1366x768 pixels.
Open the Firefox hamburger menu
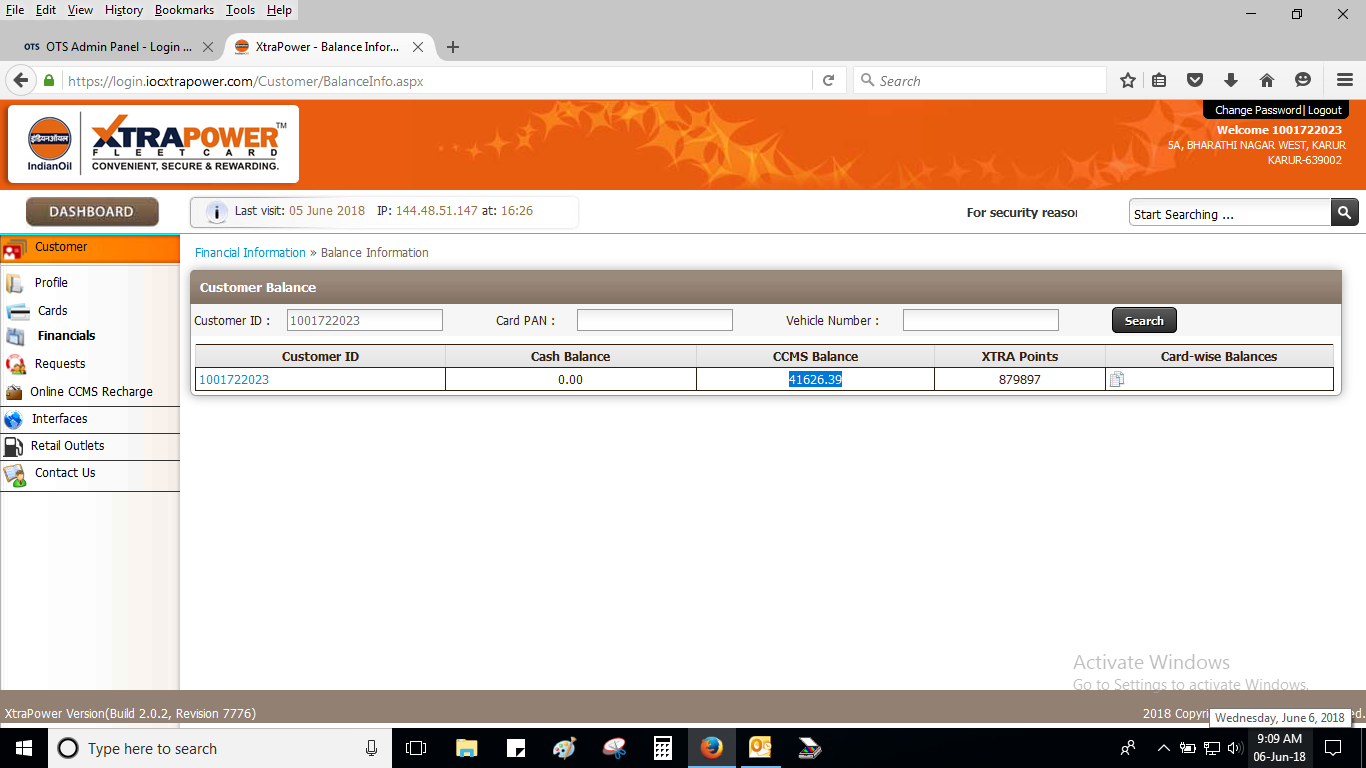(1345, 81)
